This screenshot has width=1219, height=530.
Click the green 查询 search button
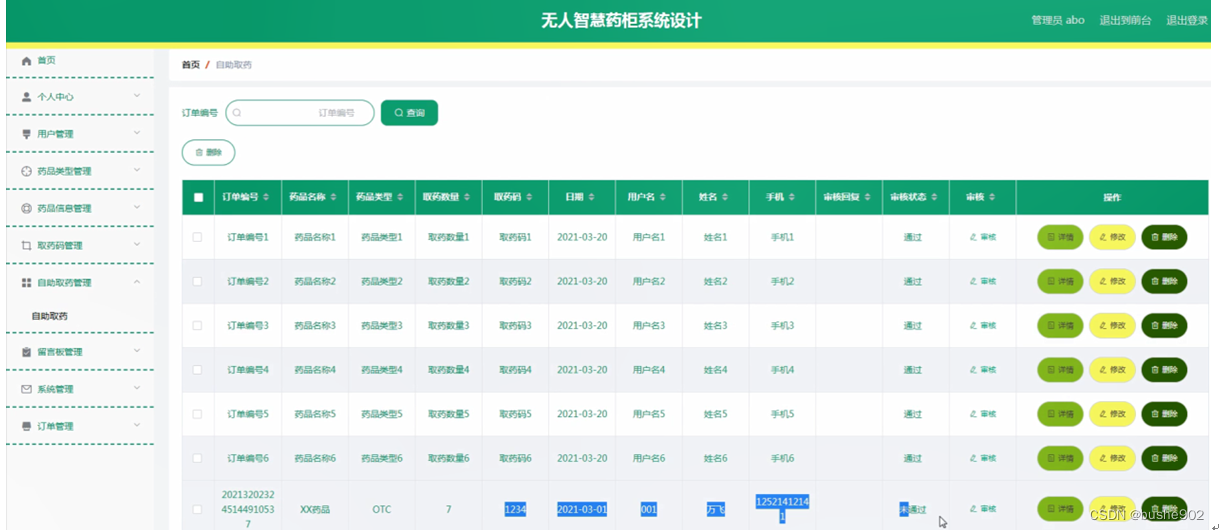[409, 113]
